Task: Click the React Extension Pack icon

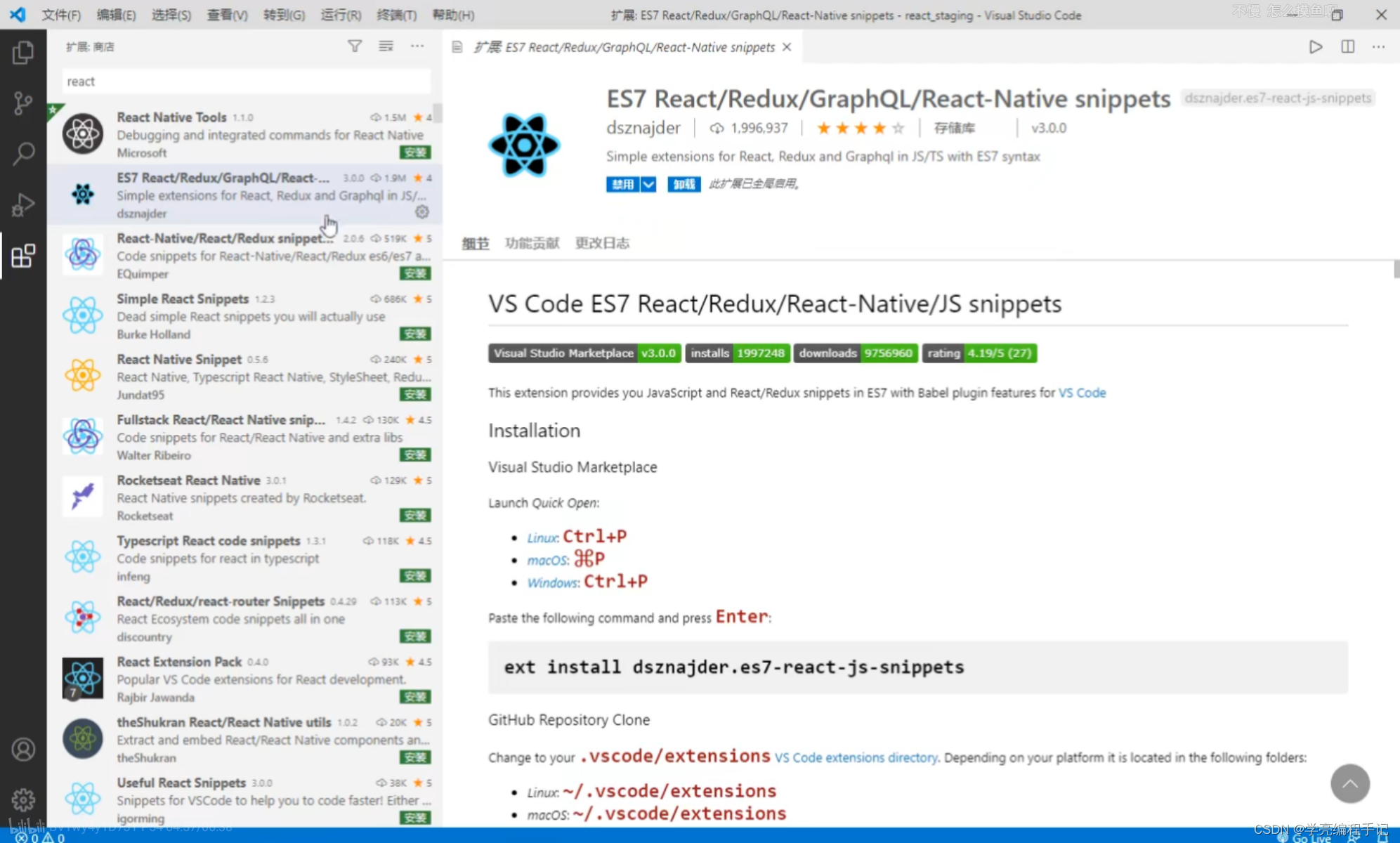Action: [x=83, y=678]
